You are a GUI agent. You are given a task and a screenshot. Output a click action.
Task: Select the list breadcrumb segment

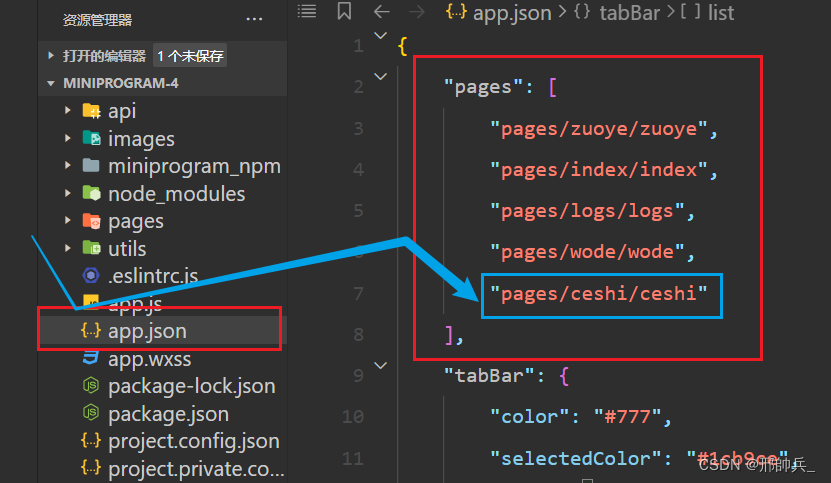pos(721,12)
